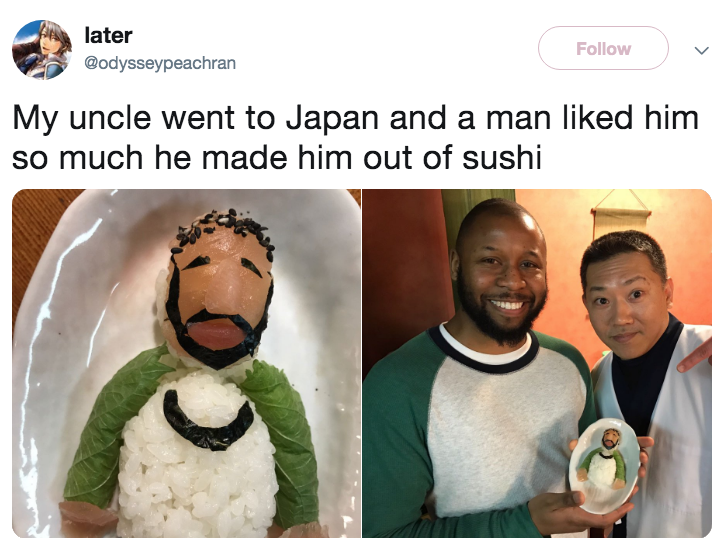Select the word "uncle" in the tweet
Screen dimensions: 716x548
pyautogui.click(x=110, y=118)
